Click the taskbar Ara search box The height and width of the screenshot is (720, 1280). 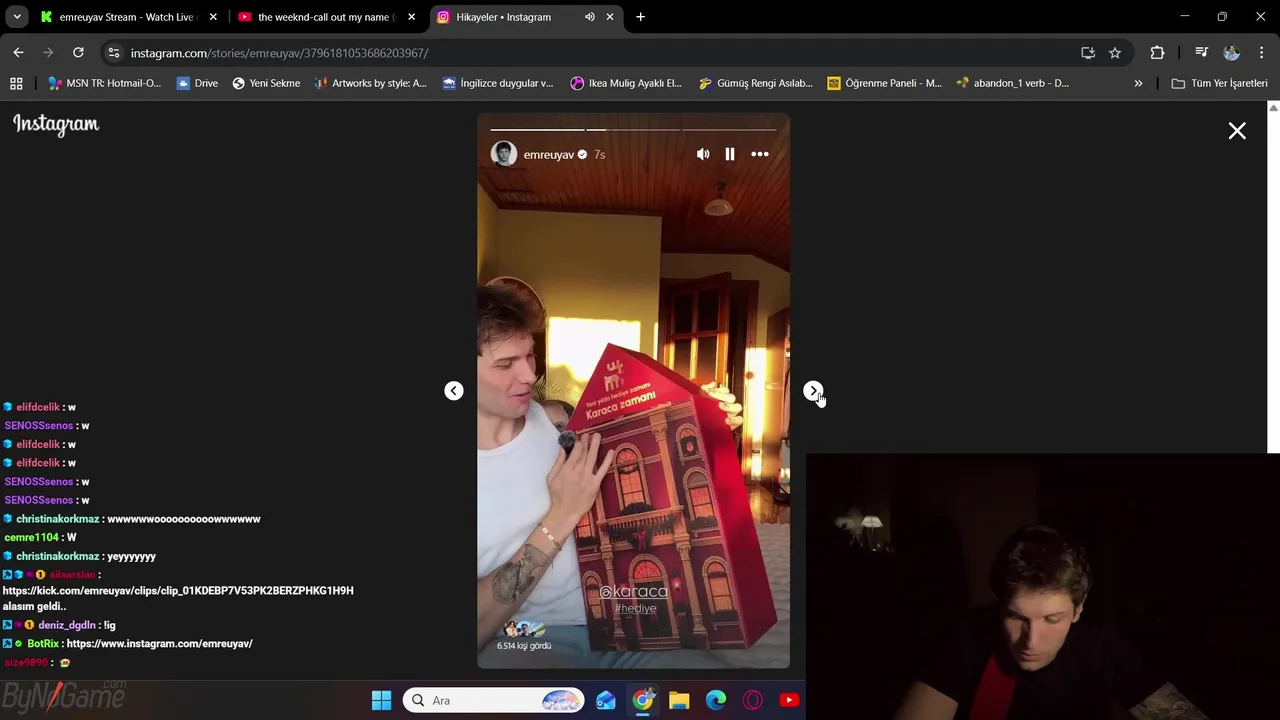[x=494, y=700]
